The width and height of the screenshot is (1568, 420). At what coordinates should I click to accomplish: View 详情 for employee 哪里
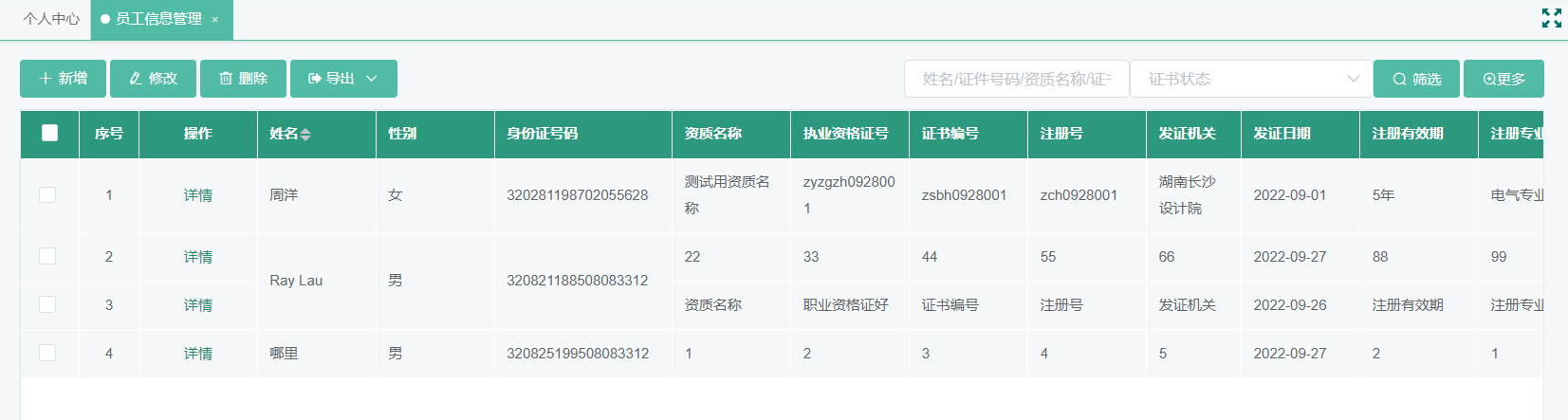tap(197, 354)
